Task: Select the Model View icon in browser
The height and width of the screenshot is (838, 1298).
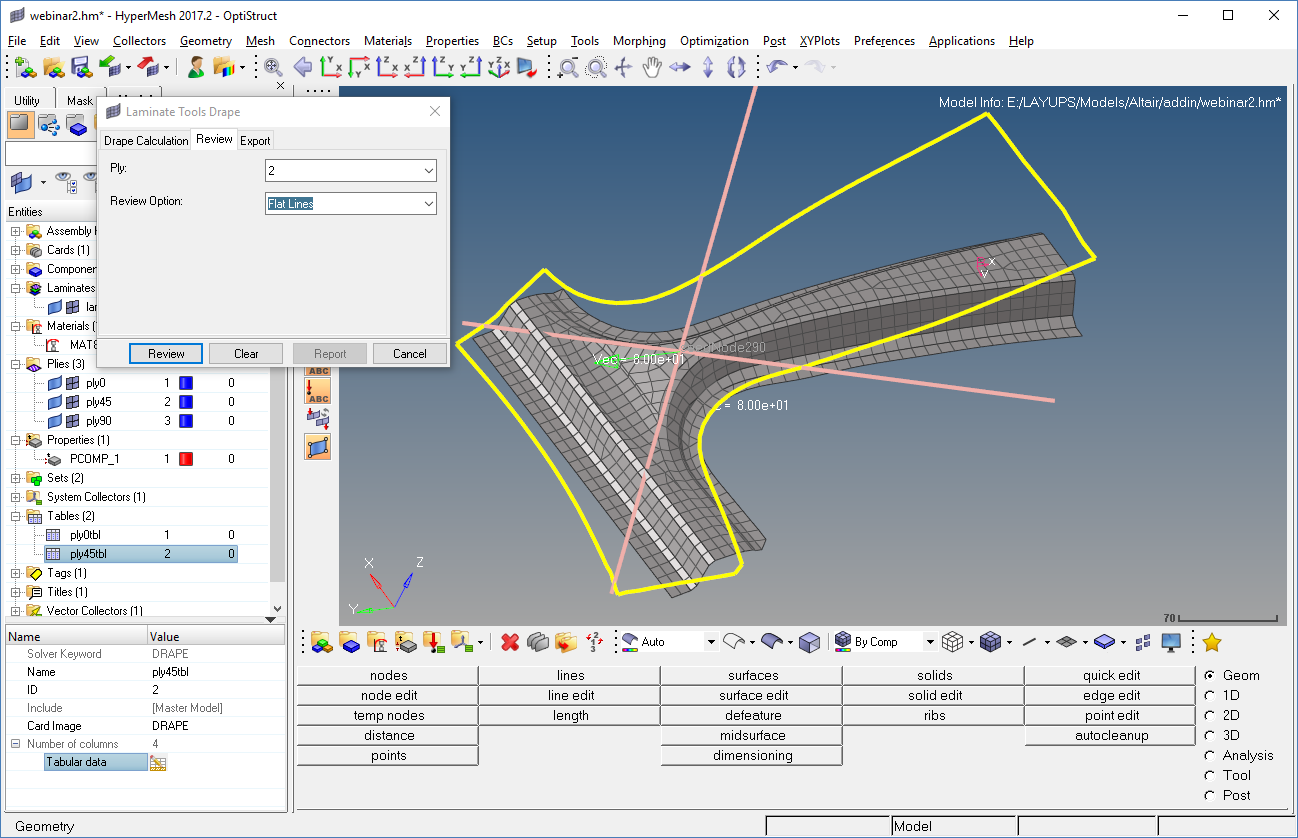Action: [20, 125]
